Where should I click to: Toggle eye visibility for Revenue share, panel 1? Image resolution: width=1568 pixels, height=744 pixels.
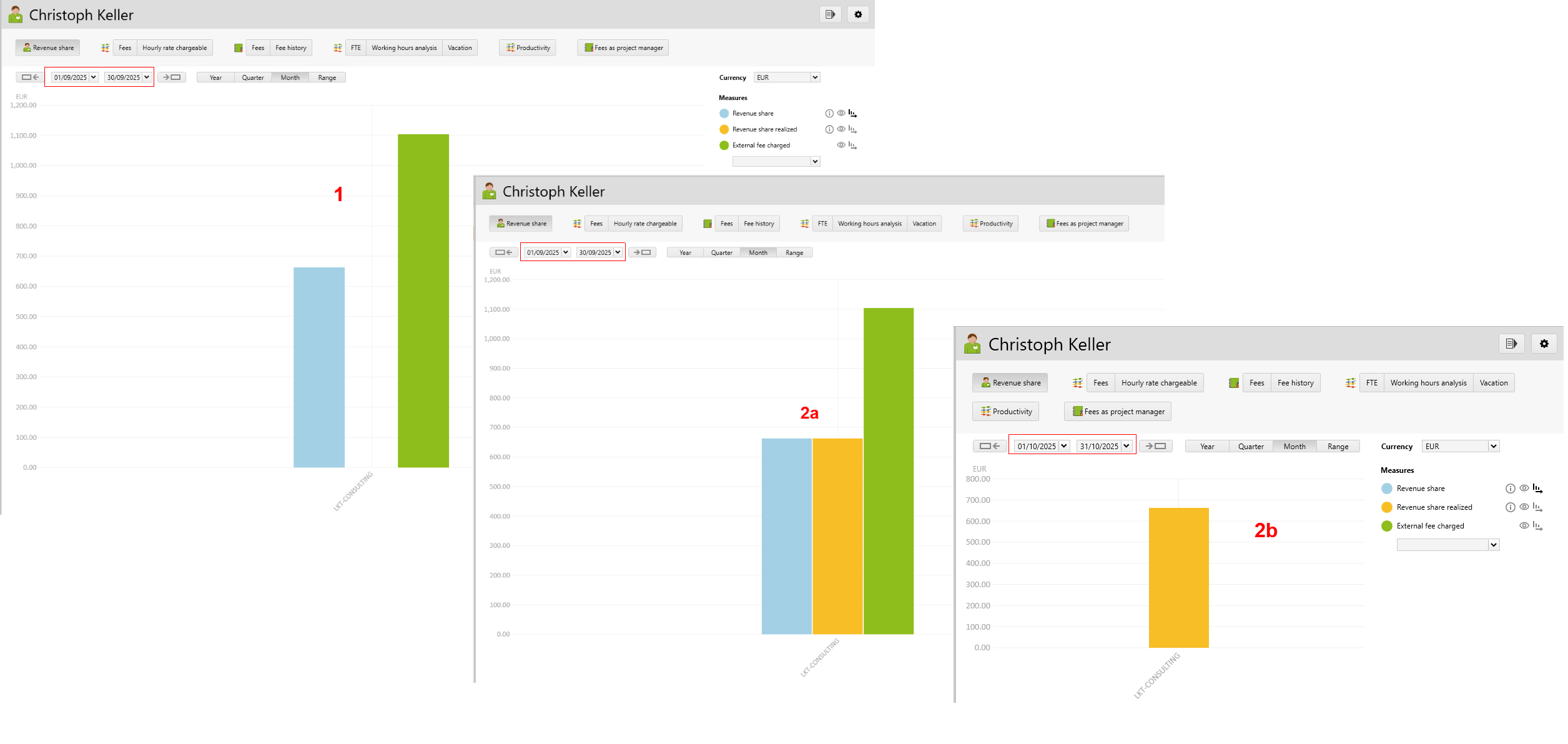[841, 114]
